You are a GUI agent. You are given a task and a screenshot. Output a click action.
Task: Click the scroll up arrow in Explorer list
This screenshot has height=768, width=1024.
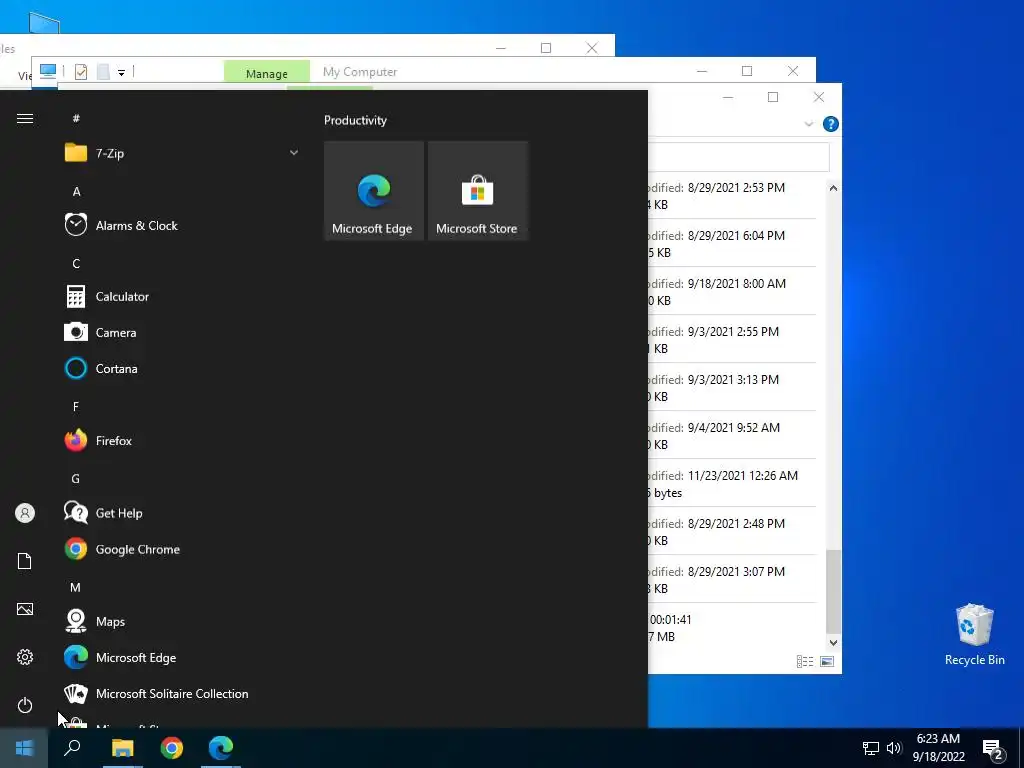pyautogui.click(x=833, y=188)
